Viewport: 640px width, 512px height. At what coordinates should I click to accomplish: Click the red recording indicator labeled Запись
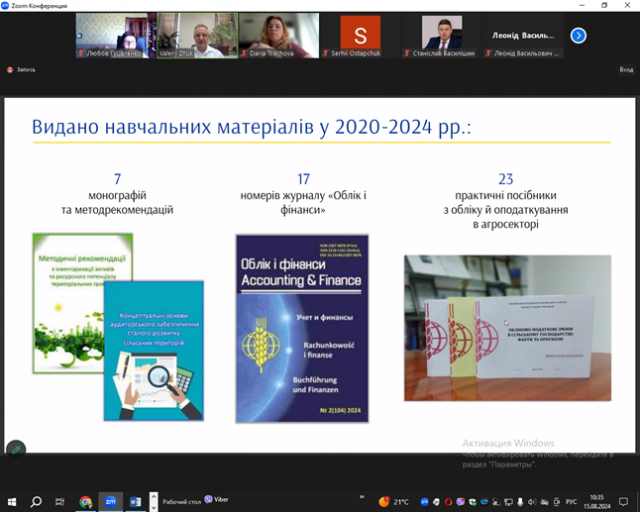click(21, 70)
